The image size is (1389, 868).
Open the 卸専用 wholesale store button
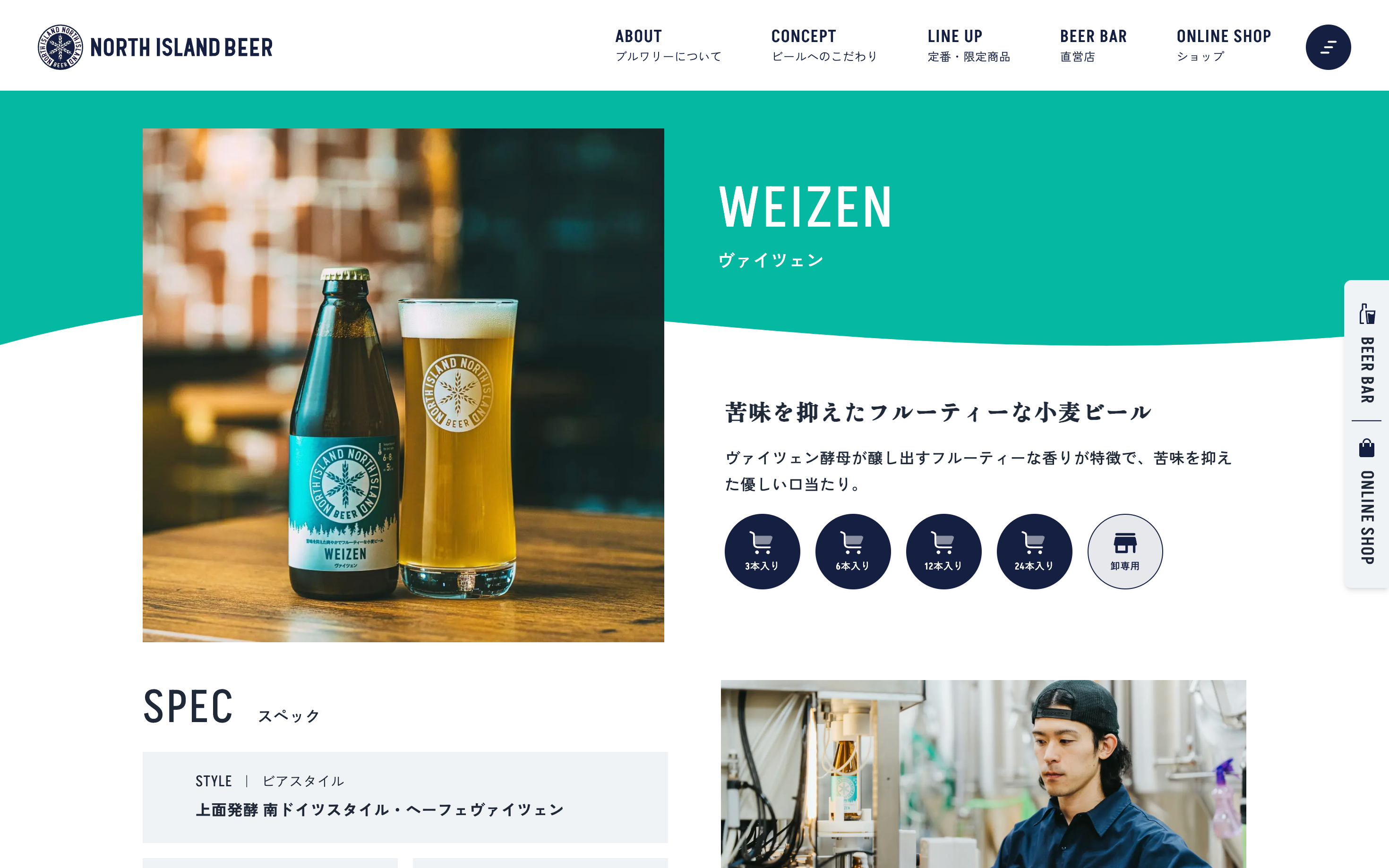[1125, 551]
